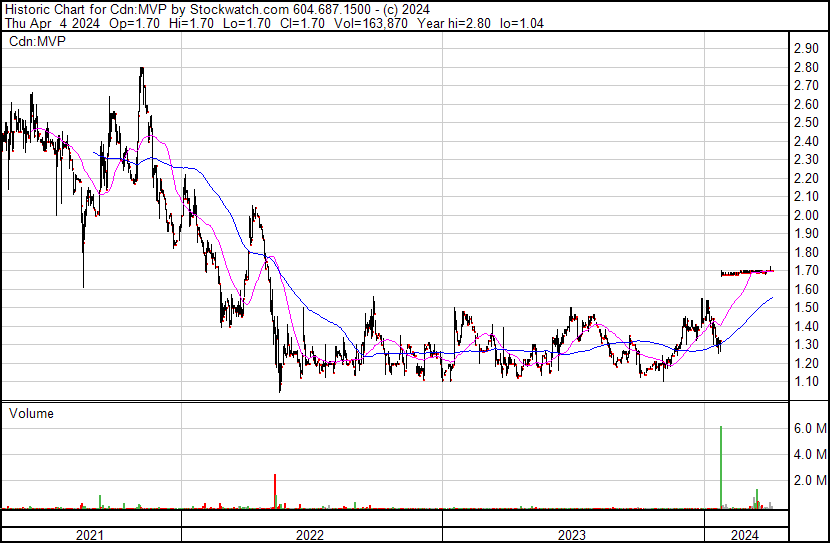Click the 6.0 M volume axis label
Screen dimensions: 830x543
point(809,428)
